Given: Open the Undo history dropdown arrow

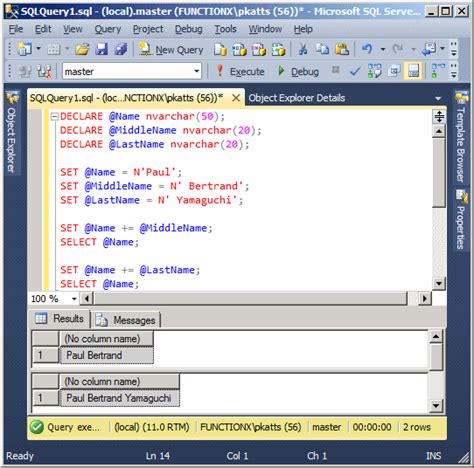Looking at the screenshot, I should point(383,49).
